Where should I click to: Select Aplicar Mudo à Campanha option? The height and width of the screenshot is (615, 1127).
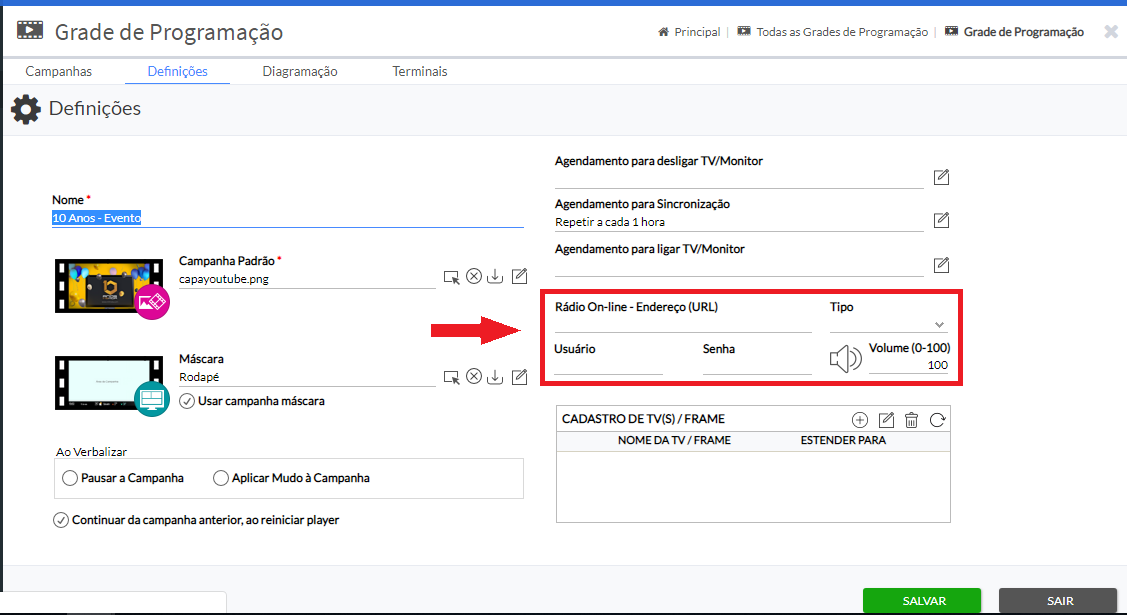tap(222, 478)
